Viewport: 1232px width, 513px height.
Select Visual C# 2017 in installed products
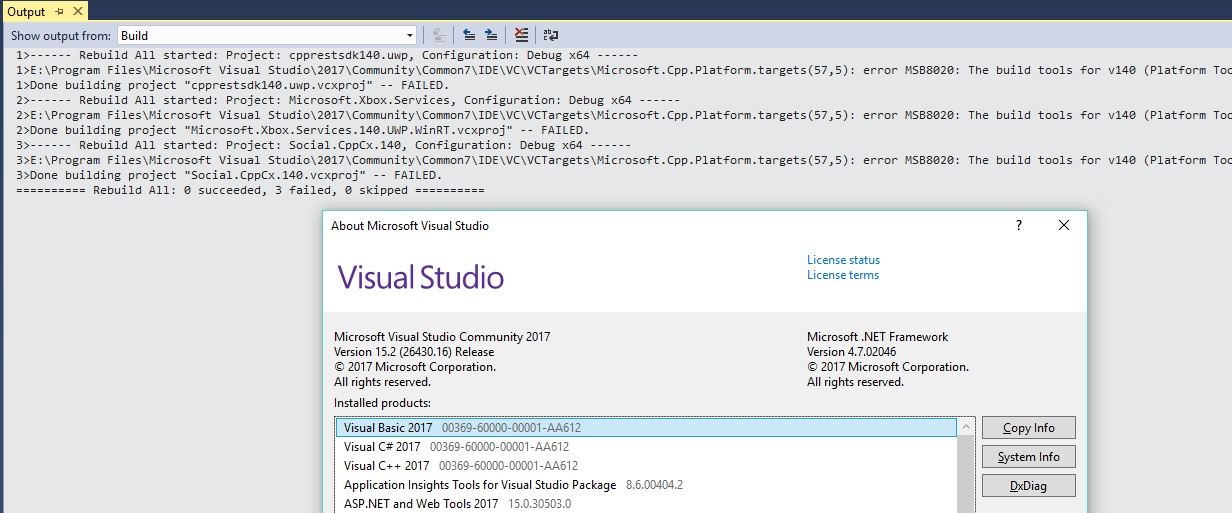[x=646, y=447]
